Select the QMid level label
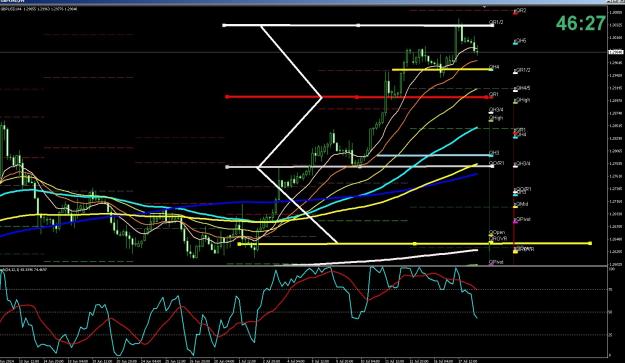The width and height of the screenshot is (625, 363). [x=521, y=204]
